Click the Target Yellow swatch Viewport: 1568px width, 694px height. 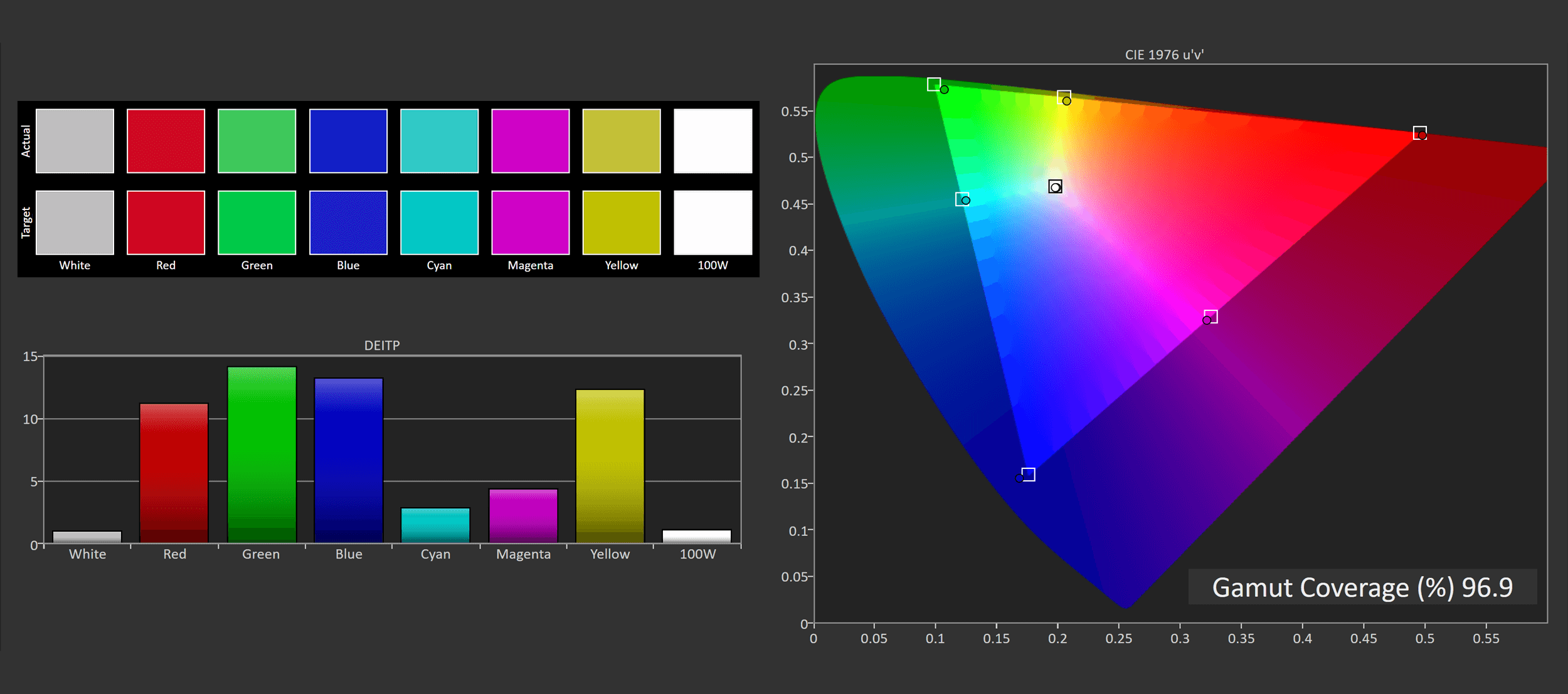click(621, 223)
